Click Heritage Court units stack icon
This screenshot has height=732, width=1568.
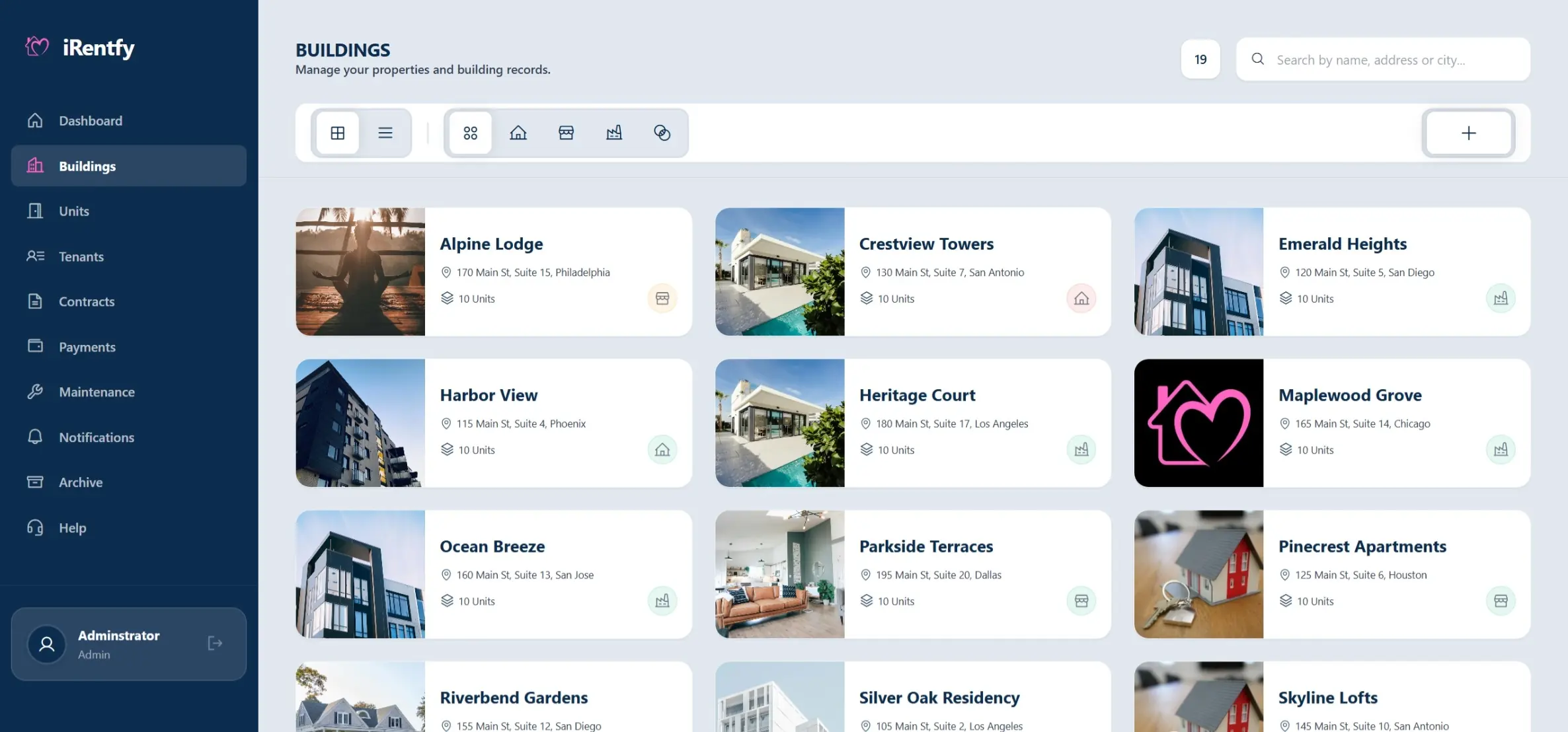pos(867,449)
